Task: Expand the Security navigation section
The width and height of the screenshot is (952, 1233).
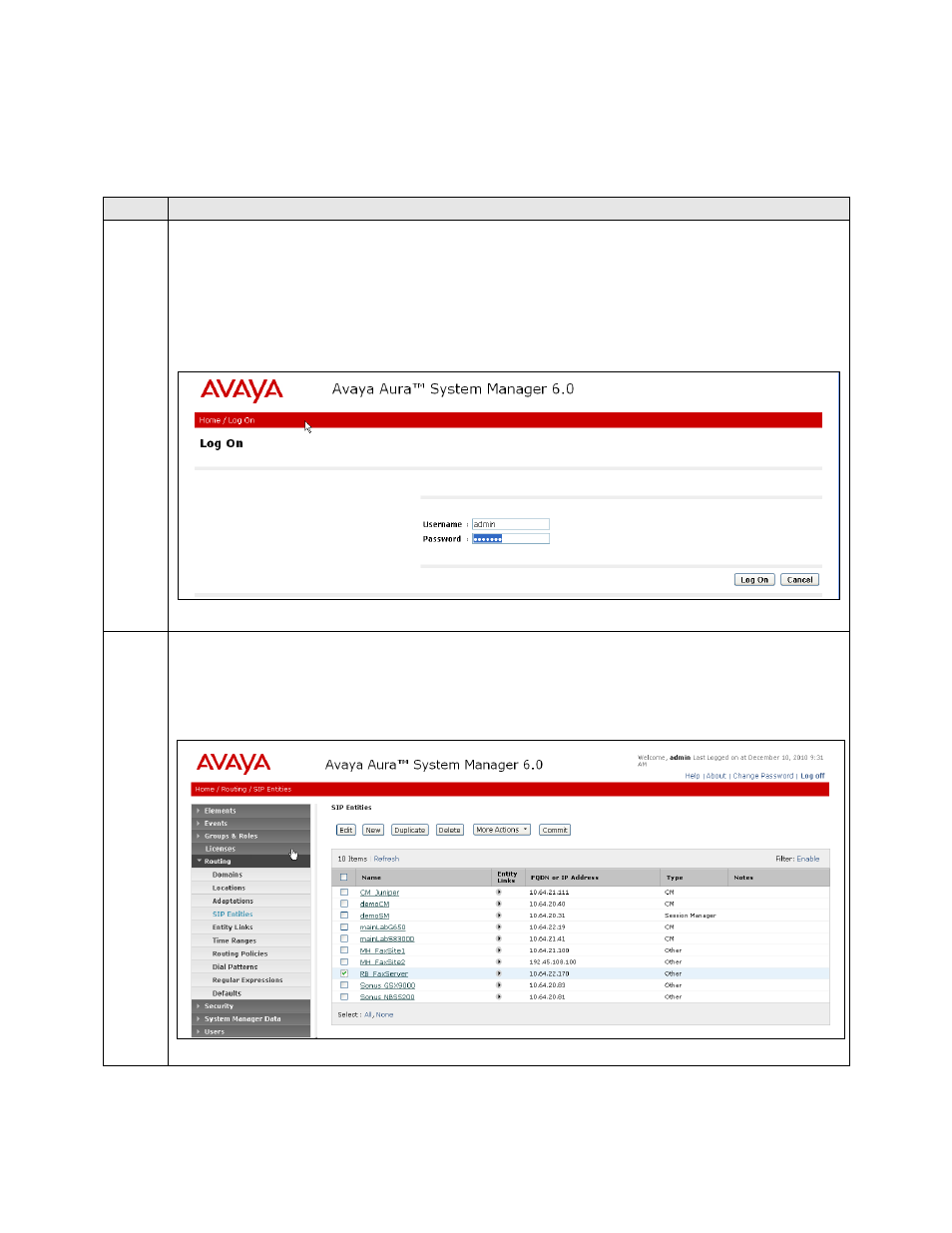Action: [x=251, y=1006]
